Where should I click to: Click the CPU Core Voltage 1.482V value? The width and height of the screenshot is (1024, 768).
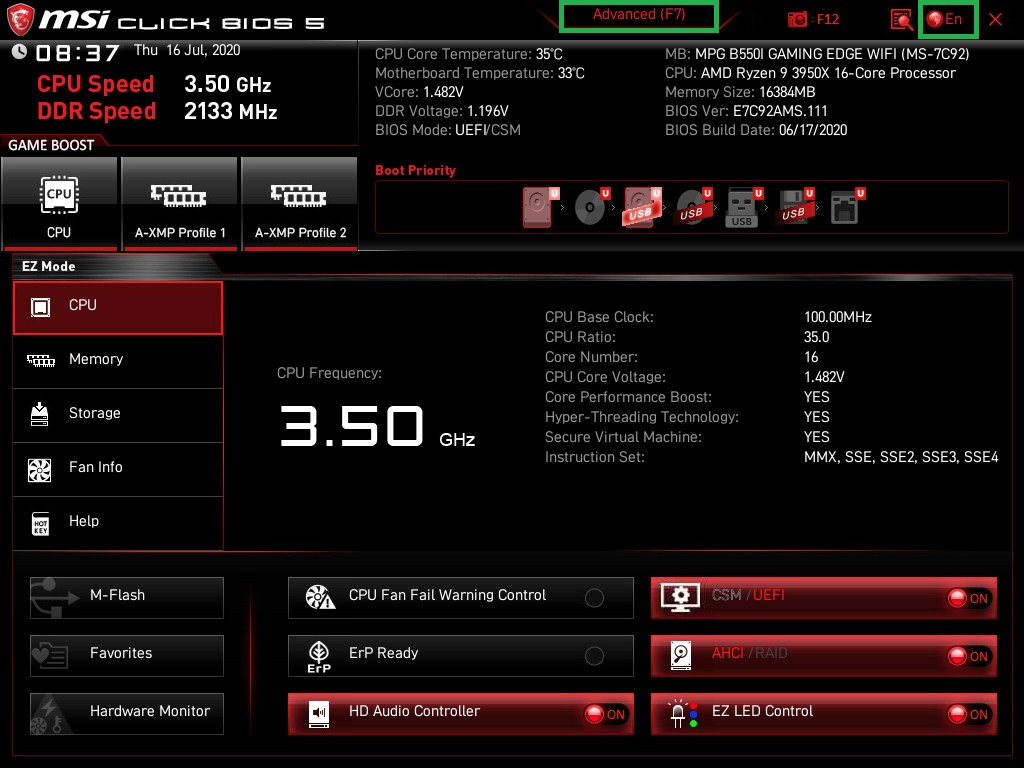click(824, 377)
